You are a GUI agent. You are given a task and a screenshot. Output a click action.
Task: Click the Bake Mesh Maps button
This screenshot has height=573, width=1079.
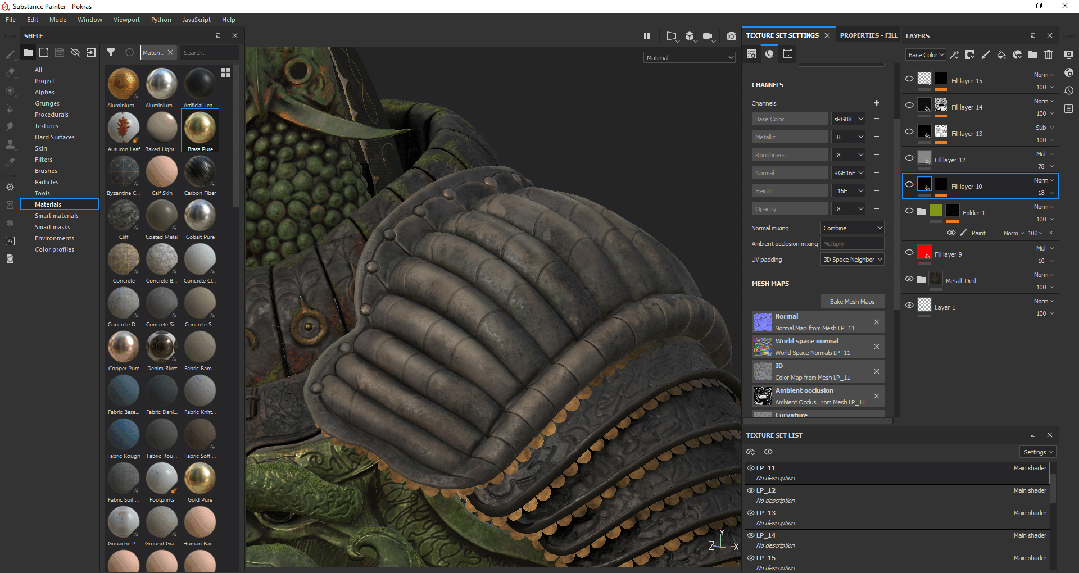tap(852, 301)
